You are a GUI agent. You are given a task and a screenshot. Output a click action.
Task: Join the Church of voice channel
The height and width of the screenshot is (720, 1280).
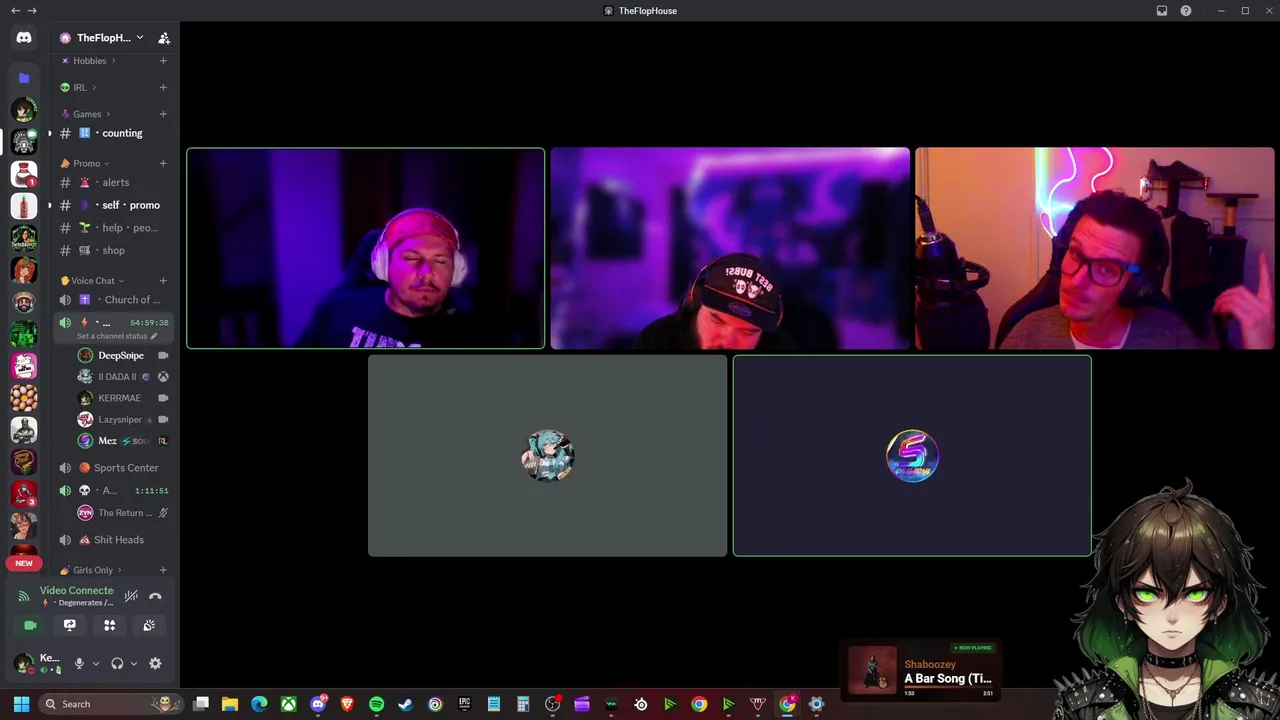pyautogui.click(x=113, y=300)
